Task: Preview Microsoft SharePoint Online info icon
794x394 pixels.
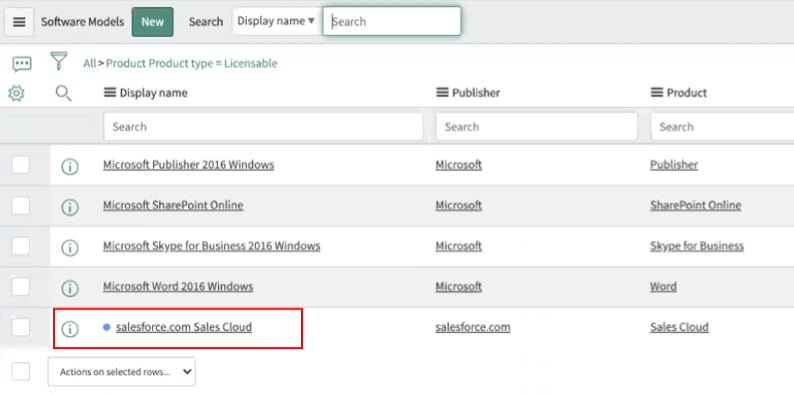Action: click(x=70, y=207)
